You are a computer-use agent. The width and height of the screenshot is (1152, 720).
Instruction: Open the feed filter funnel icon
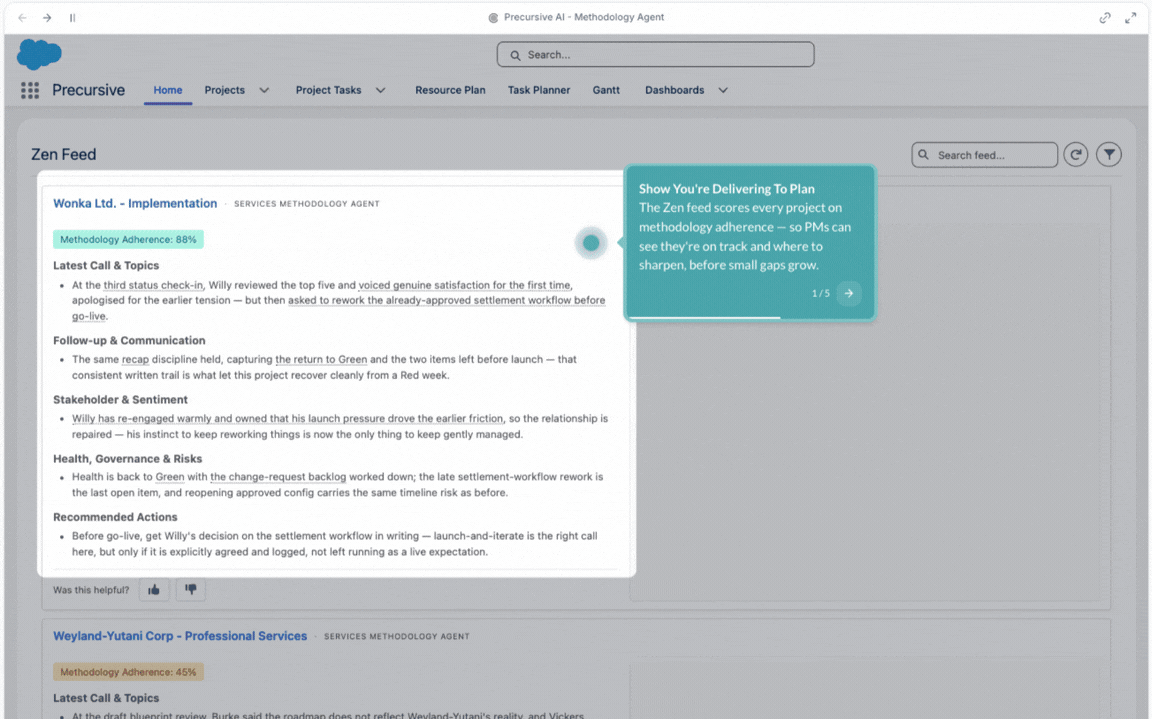(1109, 154)
